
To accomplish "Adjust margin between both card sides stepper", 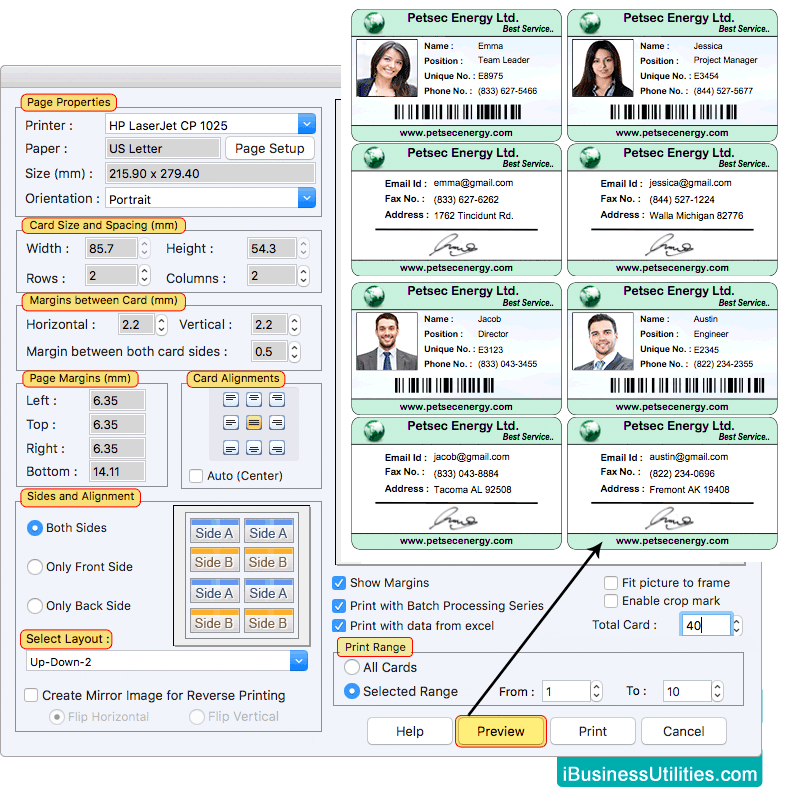I will click(295, 351).
